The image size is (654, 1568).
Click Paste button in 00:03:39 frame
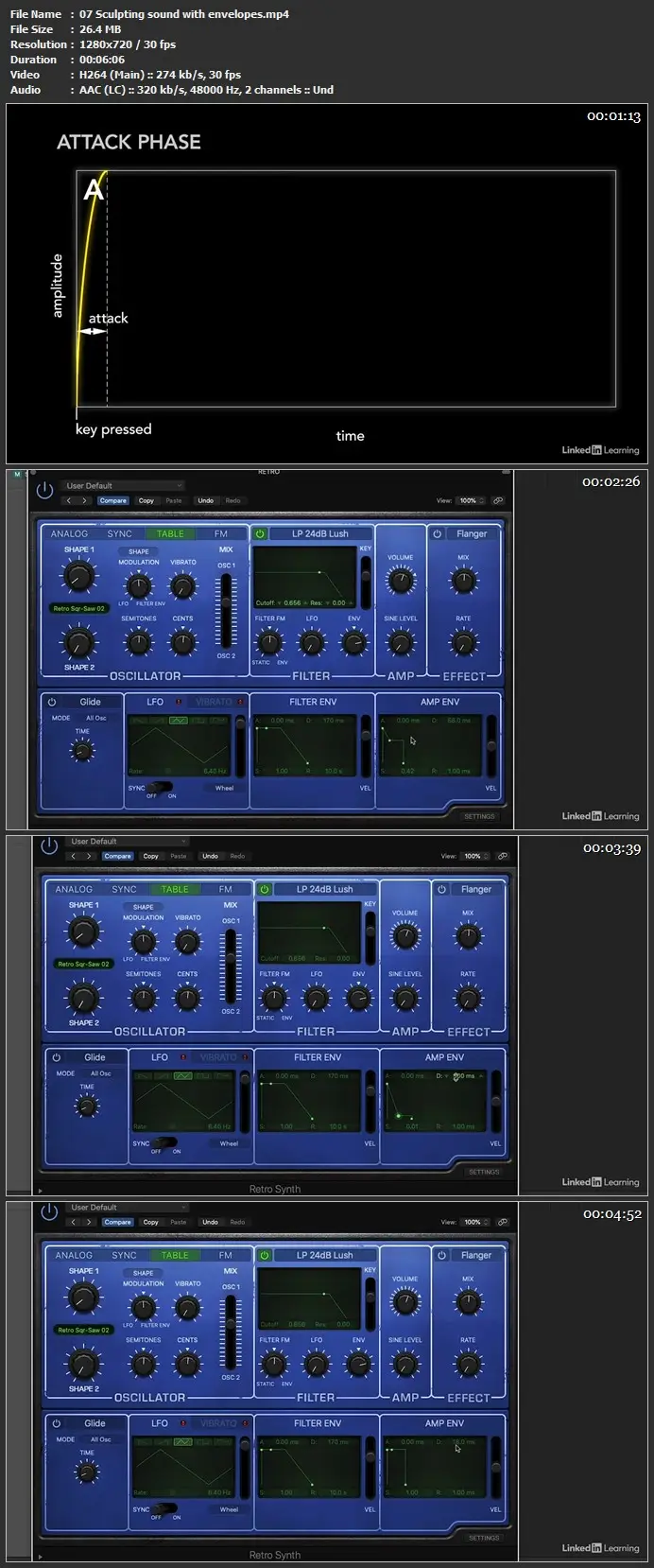[x=179, y=856]
